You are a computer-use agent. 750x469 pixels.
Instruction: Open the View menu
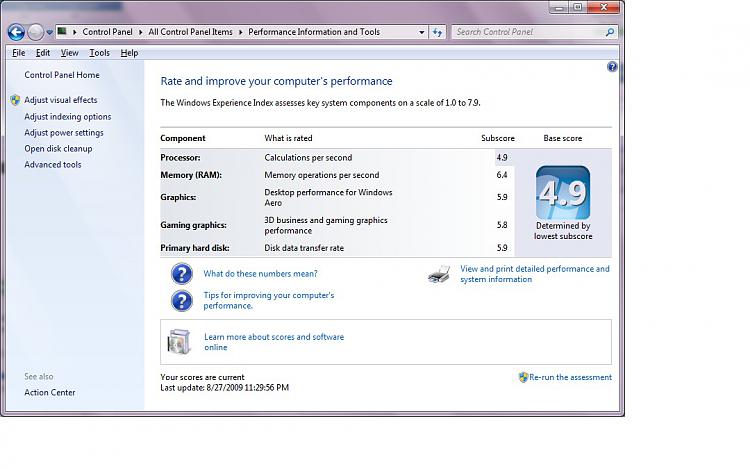pyautogui.click(x=69, y=53)
